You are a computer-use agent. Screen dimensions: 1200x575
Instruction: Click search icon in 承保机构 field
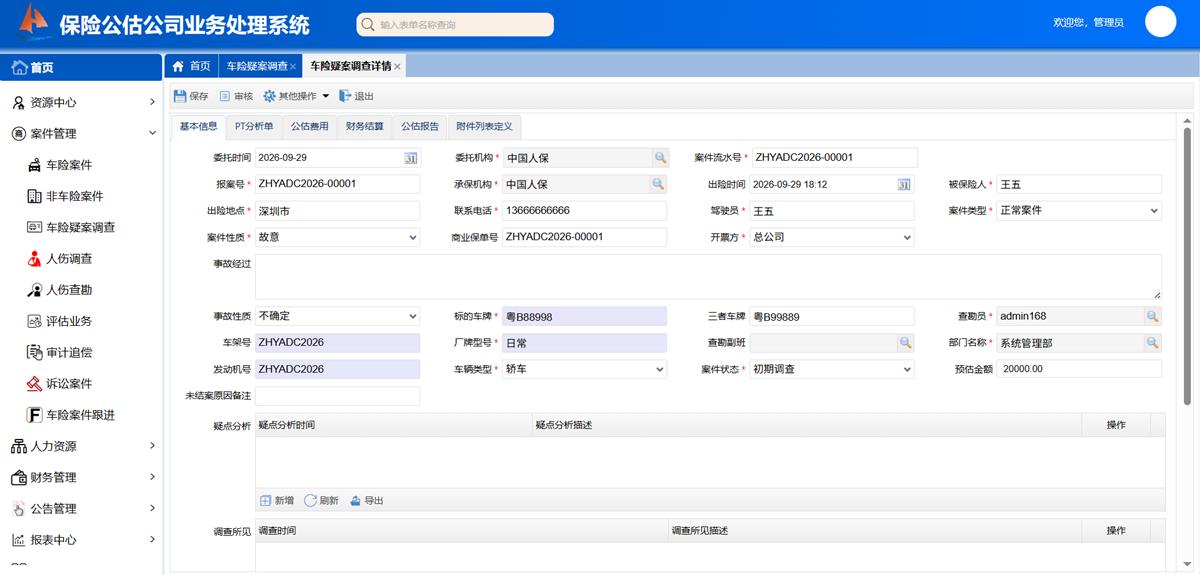[659, 185]
